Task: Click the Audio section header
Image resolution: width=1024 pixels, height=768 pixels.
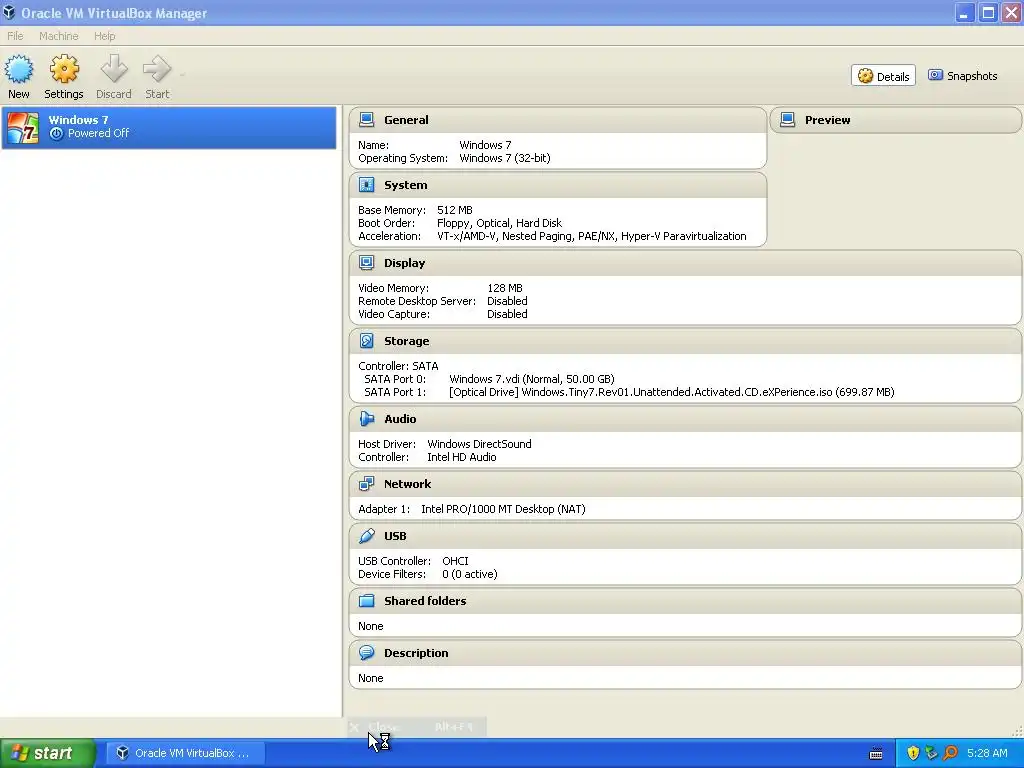Action: tap(685, 419)
